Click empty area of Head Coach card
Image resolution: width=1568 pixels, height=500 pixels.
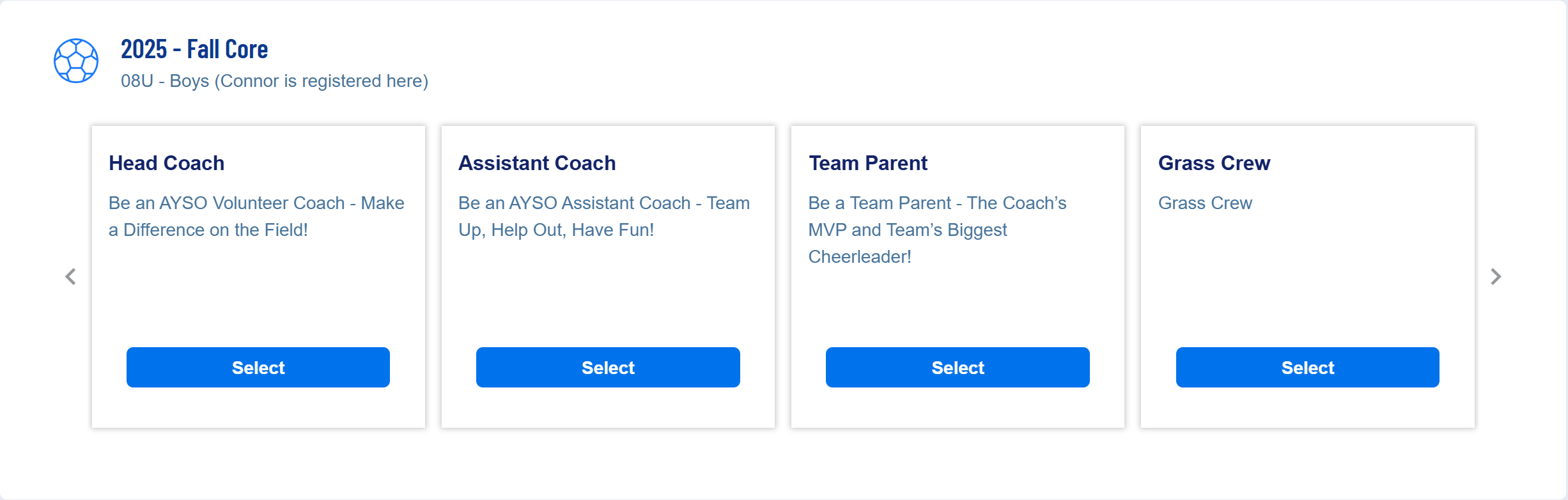258,294
